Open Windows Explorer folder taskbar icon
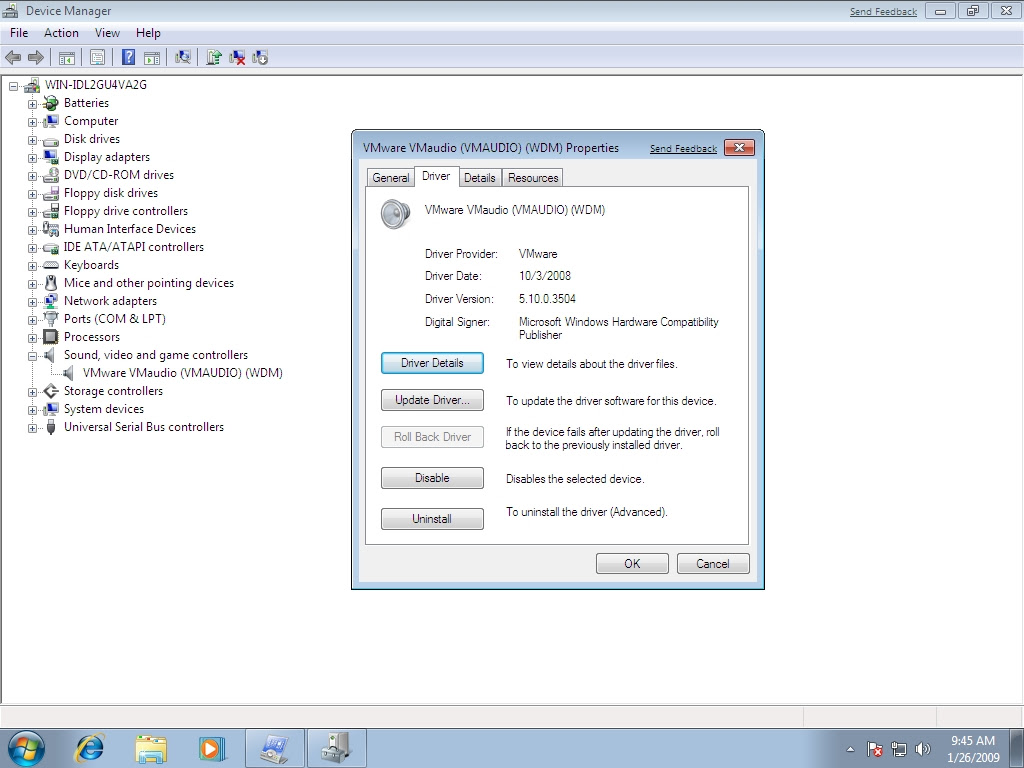 click(151, 748)
